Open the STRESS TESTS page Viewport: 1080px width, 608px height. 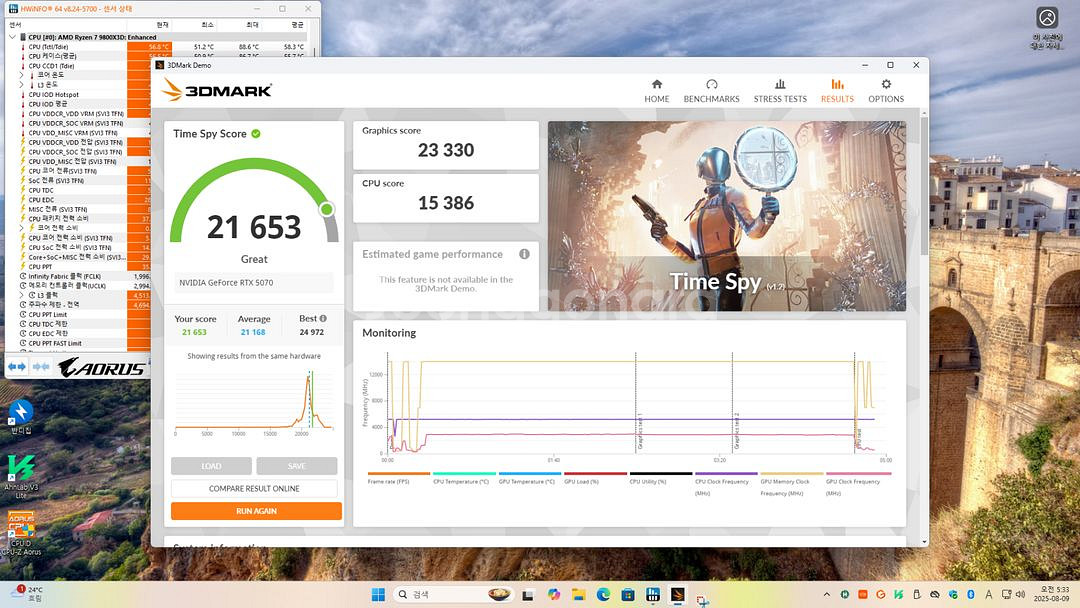(780, 90)
